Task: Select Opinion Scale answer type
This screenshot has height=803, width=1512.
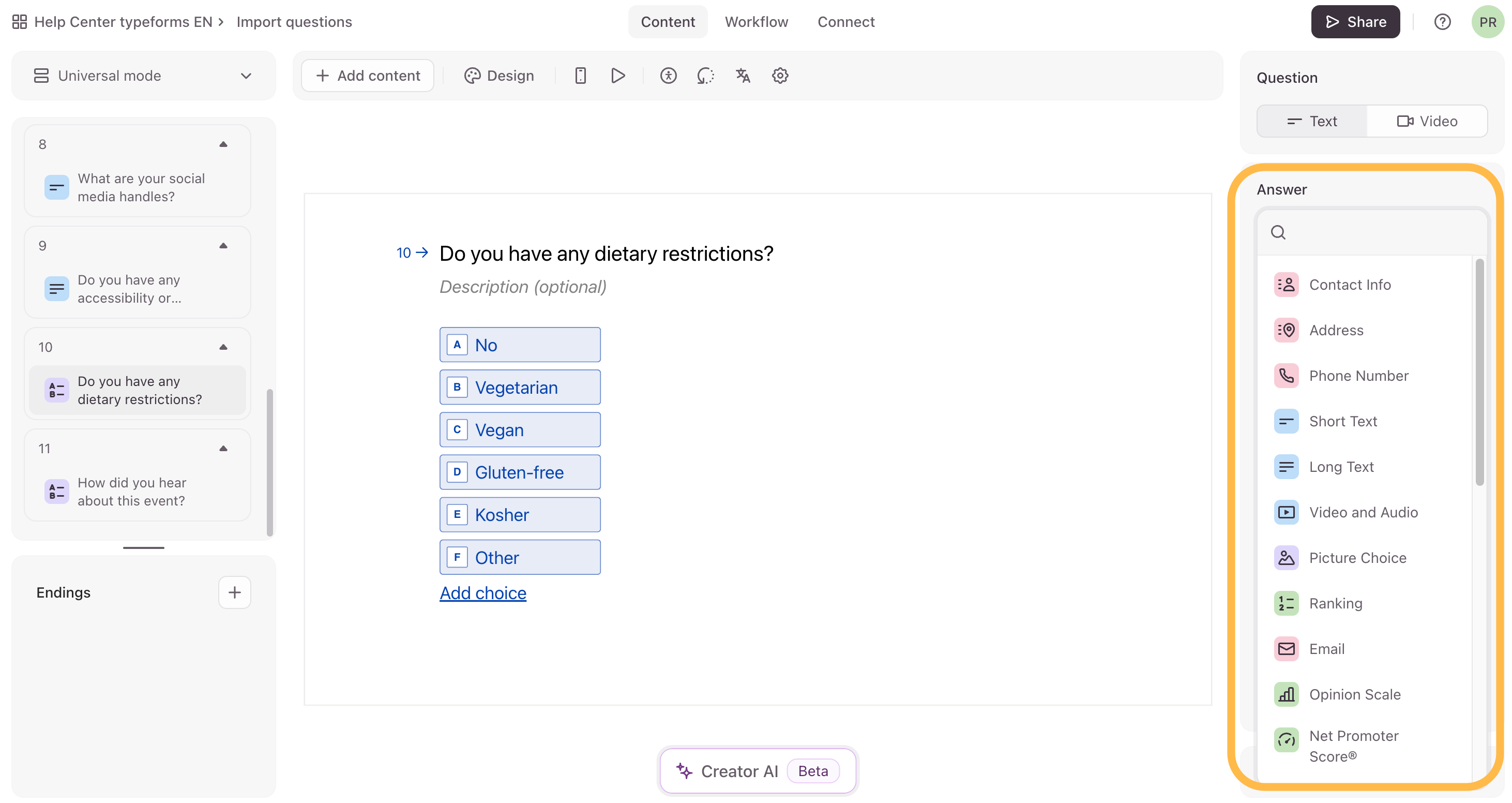Action: coord(1354,694)
